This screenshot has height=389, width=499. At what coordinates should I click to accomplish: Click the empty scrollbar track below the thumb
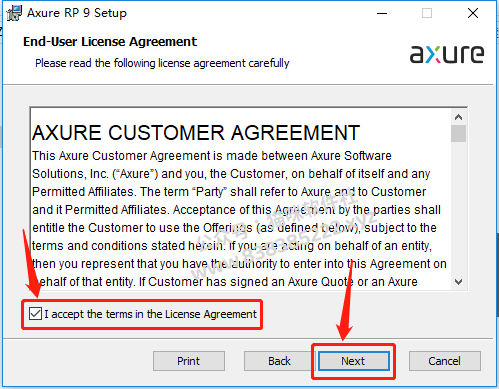click(x=458, y=208)
